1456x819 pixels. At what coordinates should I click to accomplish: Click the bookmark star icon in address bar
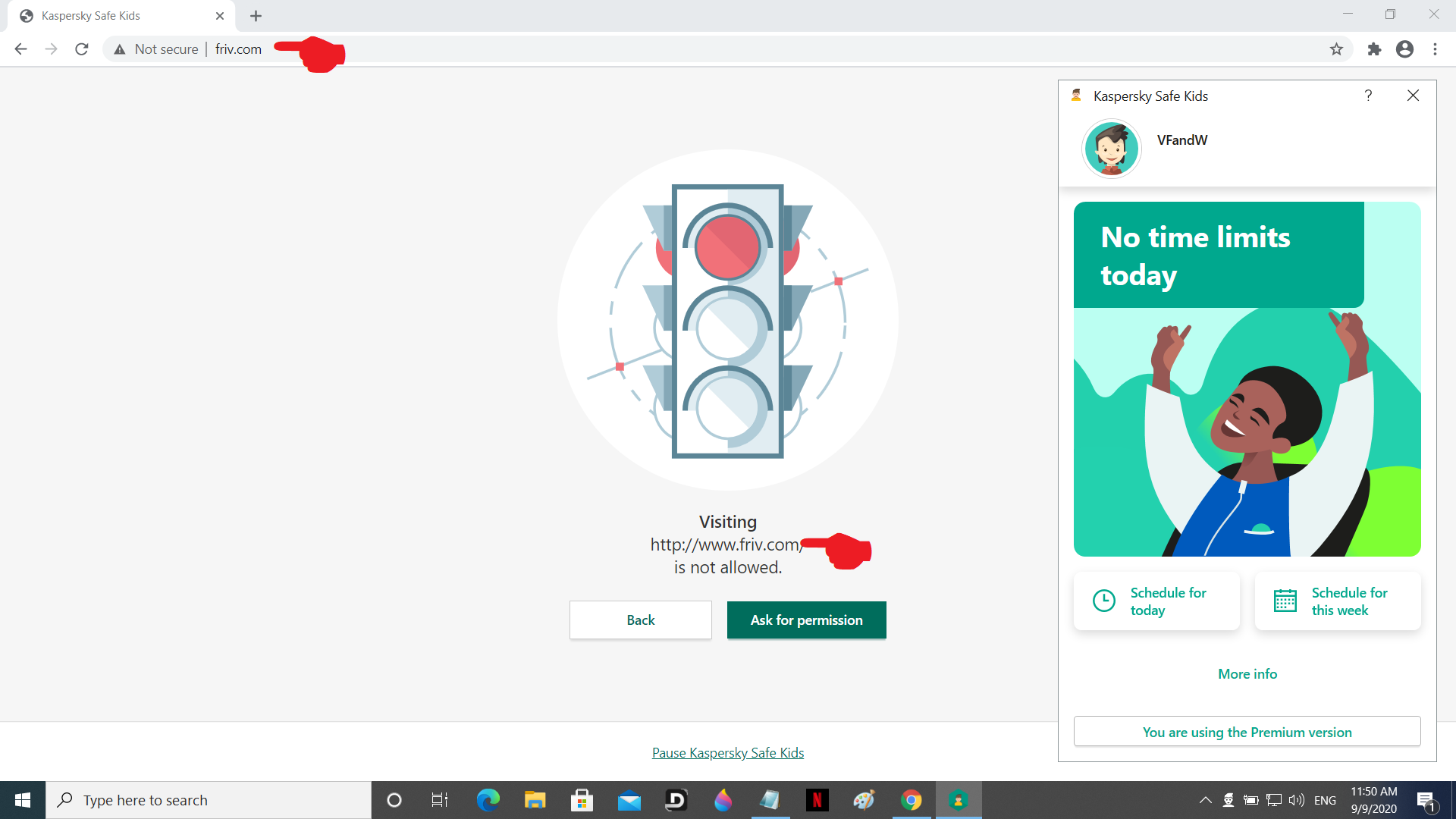(1337, 49)
